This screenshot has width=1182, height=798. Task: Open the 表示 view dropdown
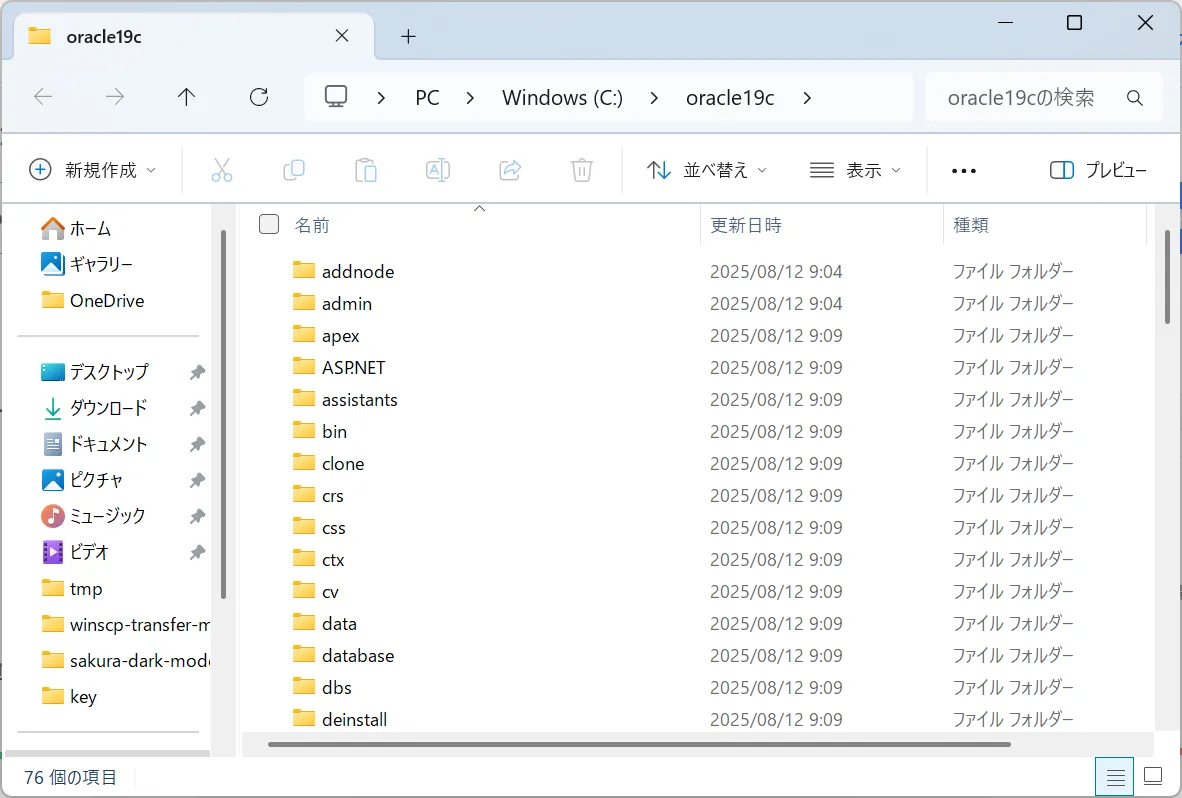[x=855, y=170]
